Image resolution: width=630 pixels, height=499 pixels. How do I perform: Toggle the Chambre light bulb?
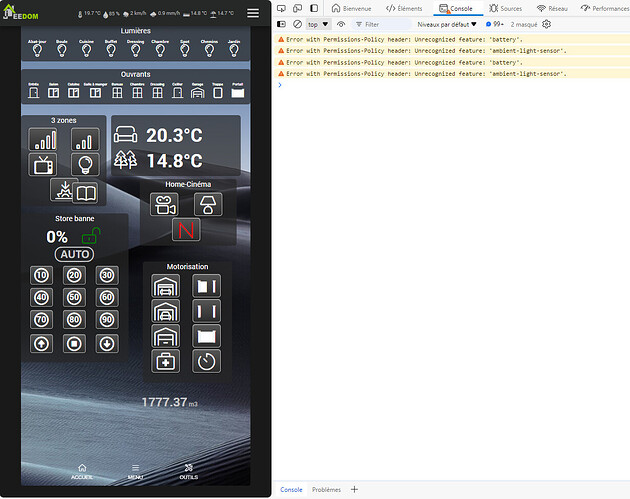pyautogui.click(x=160, y=51)
